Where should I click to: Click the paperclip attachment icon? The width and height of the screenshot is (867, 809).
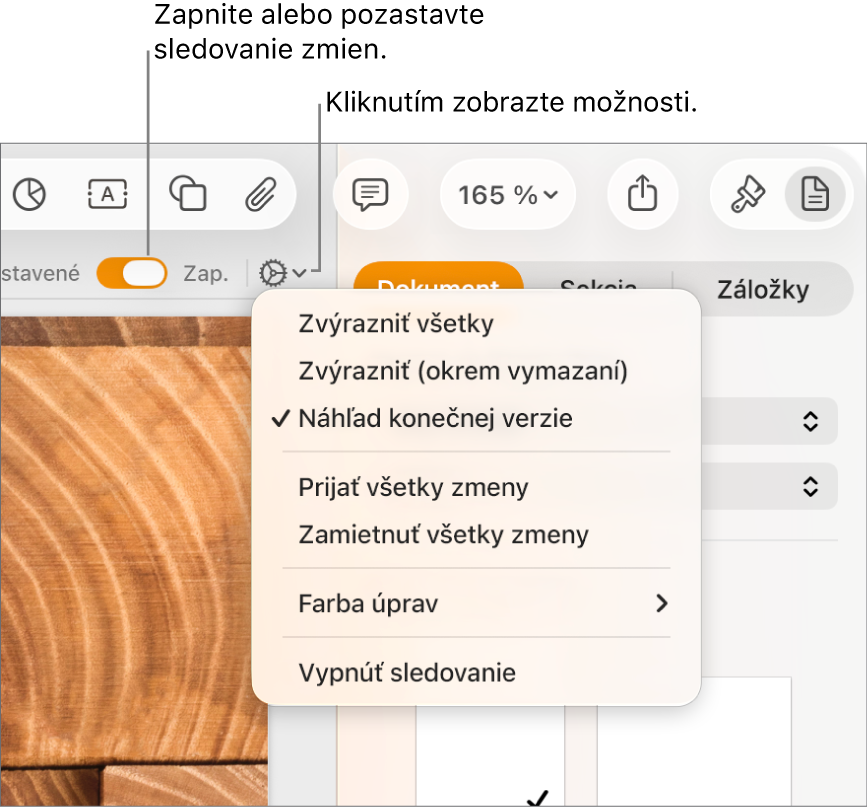[x=260, y=195]
